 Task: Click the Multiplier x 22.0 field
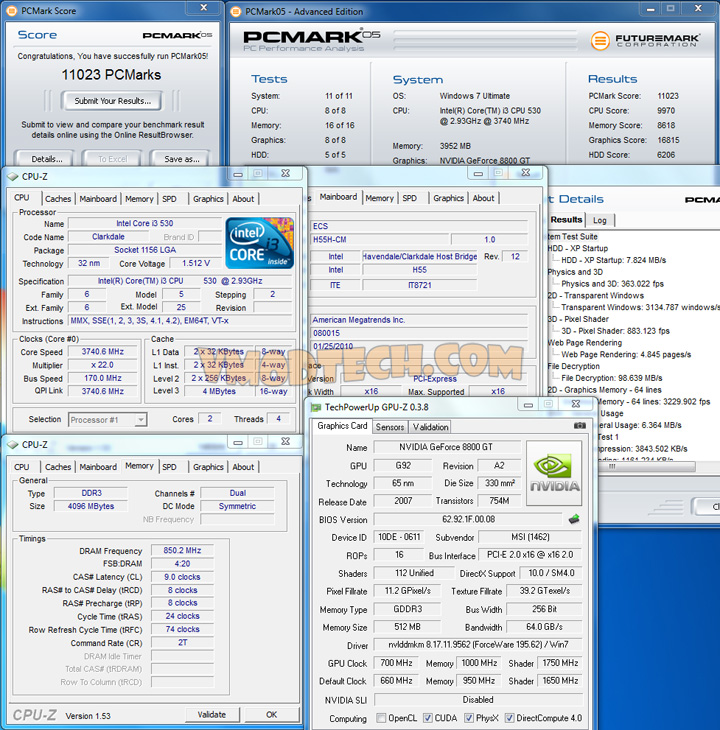[x=103, y=365]
